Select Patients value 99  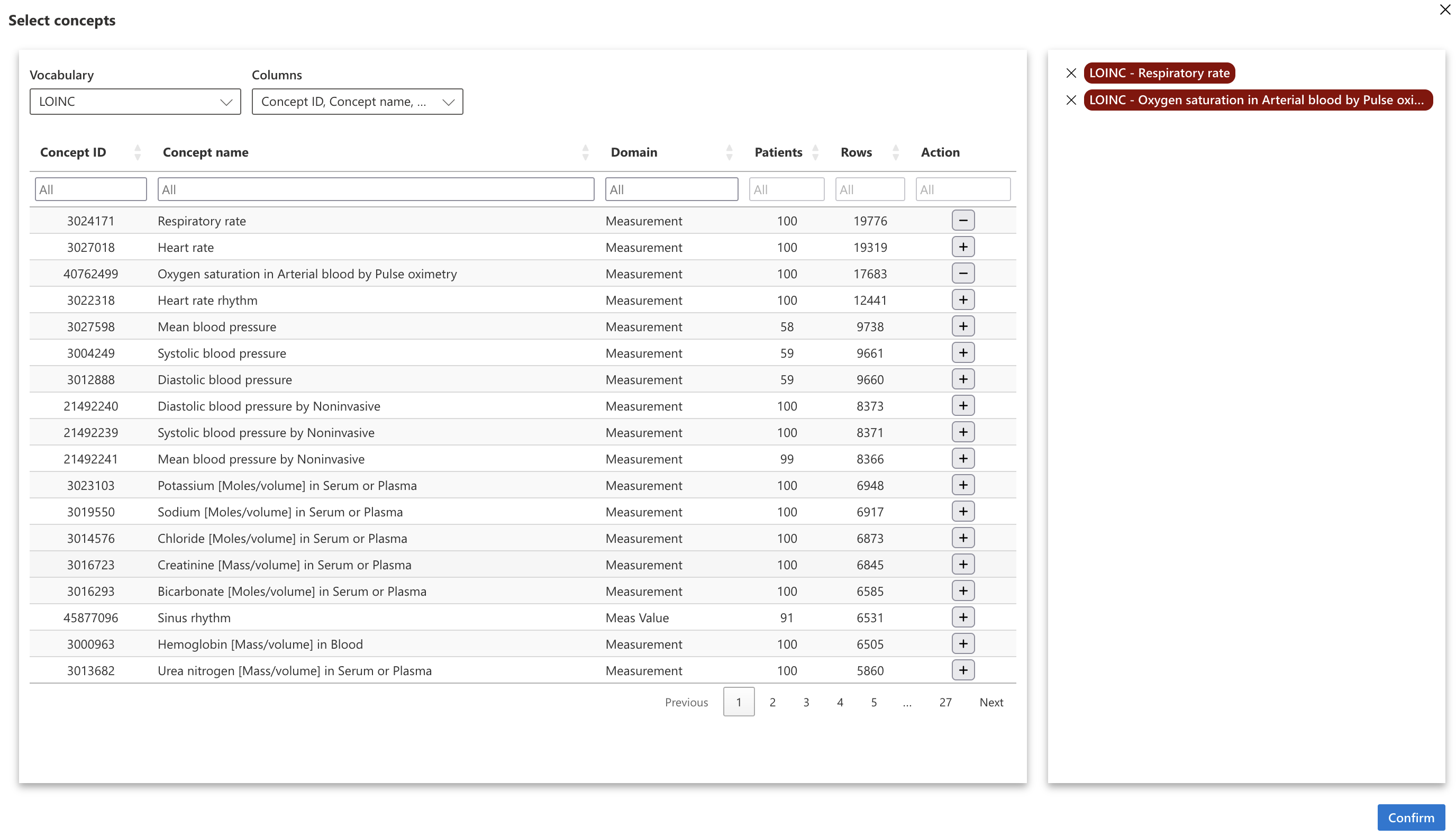click(787, 459)
